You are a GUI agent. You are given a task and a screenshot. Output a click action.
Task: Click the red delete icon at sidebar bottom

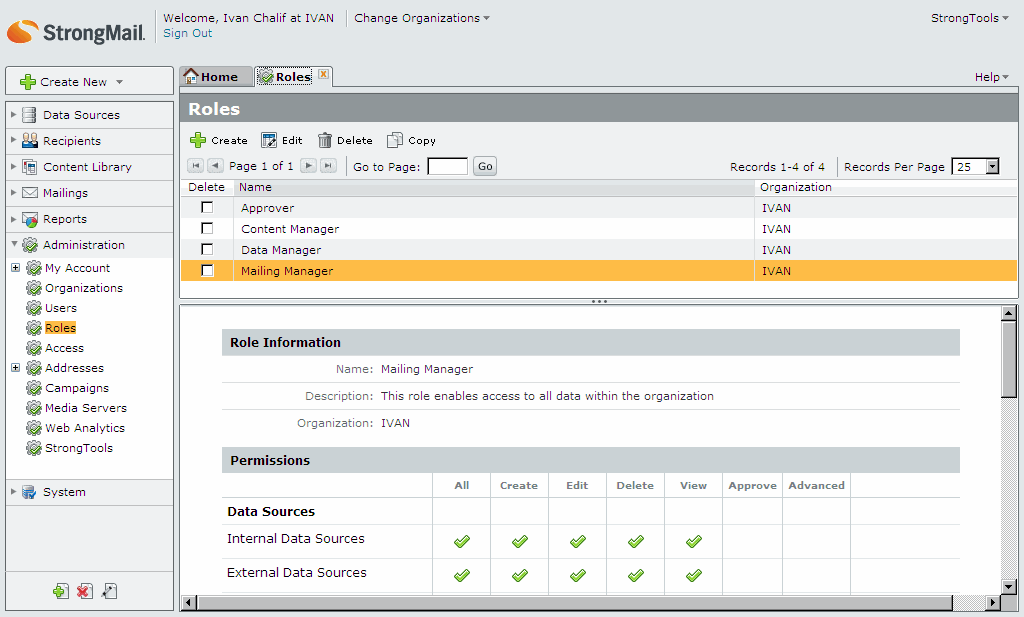pos(84,591)
